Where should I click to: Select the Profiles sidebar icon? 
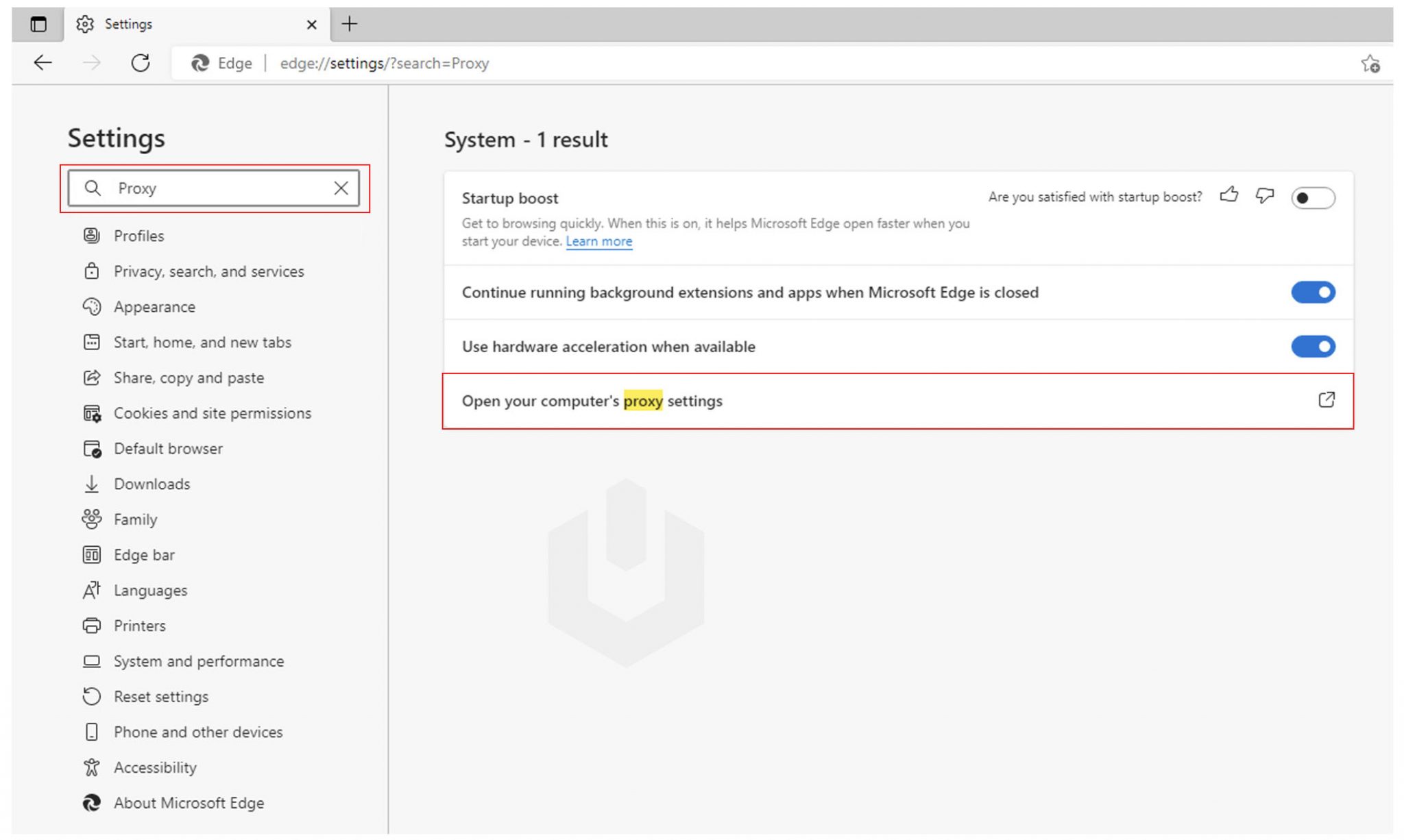pos(92,235)
